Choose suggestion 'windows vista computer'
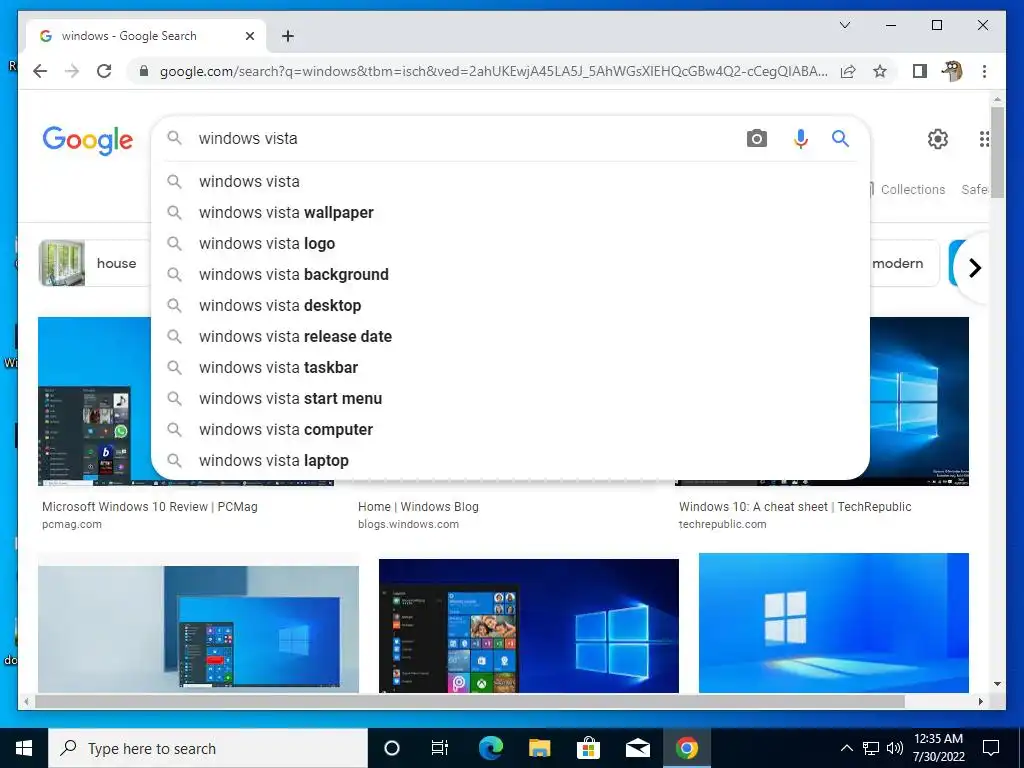 510,430
